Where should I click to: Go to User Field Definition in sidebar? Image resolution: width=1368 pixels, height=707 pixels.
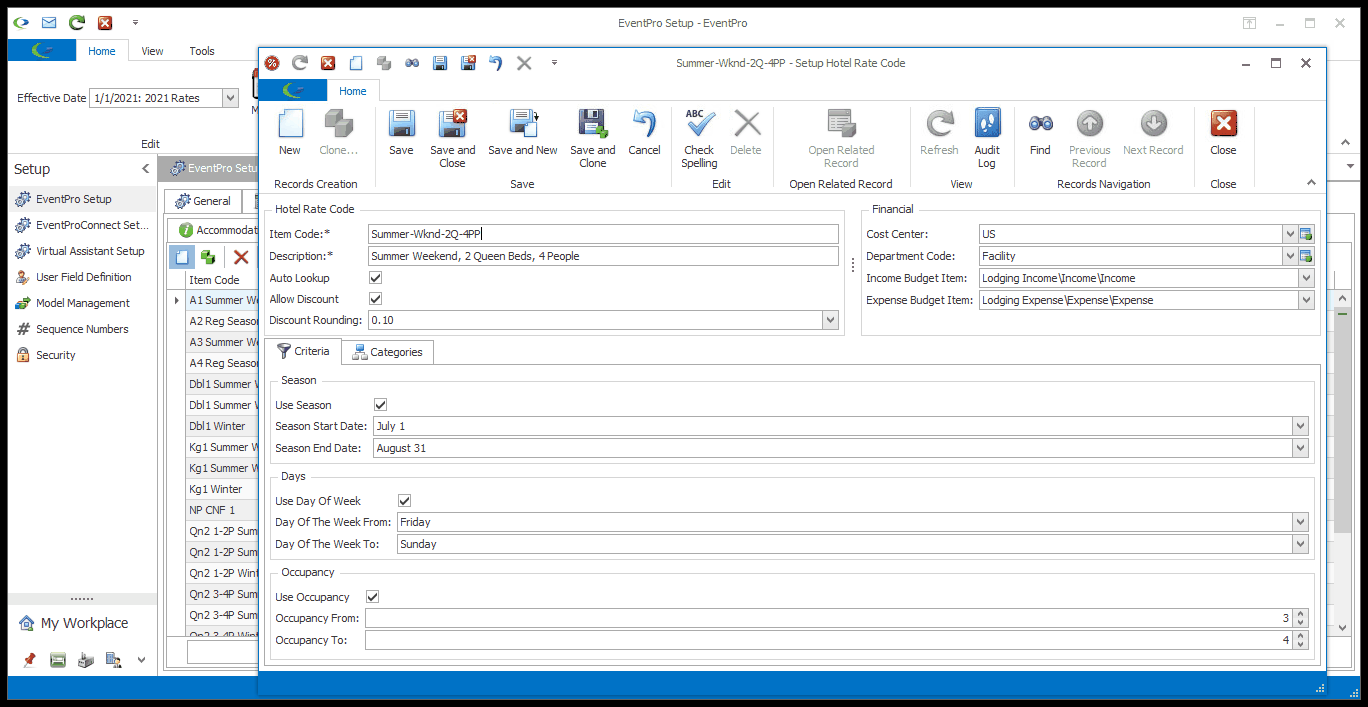tap(82, 277)
